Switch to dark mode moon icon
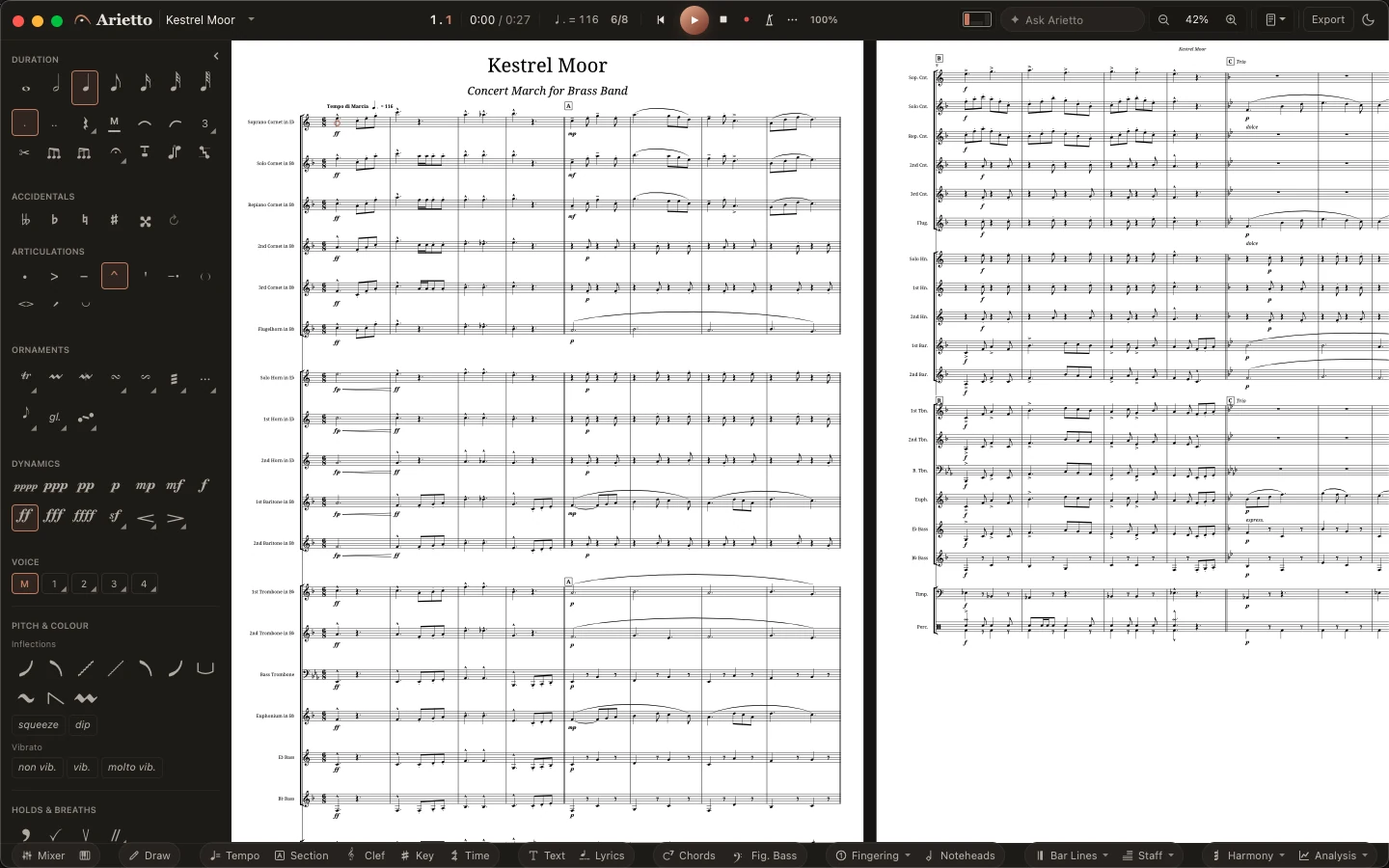 (1368, 19)
